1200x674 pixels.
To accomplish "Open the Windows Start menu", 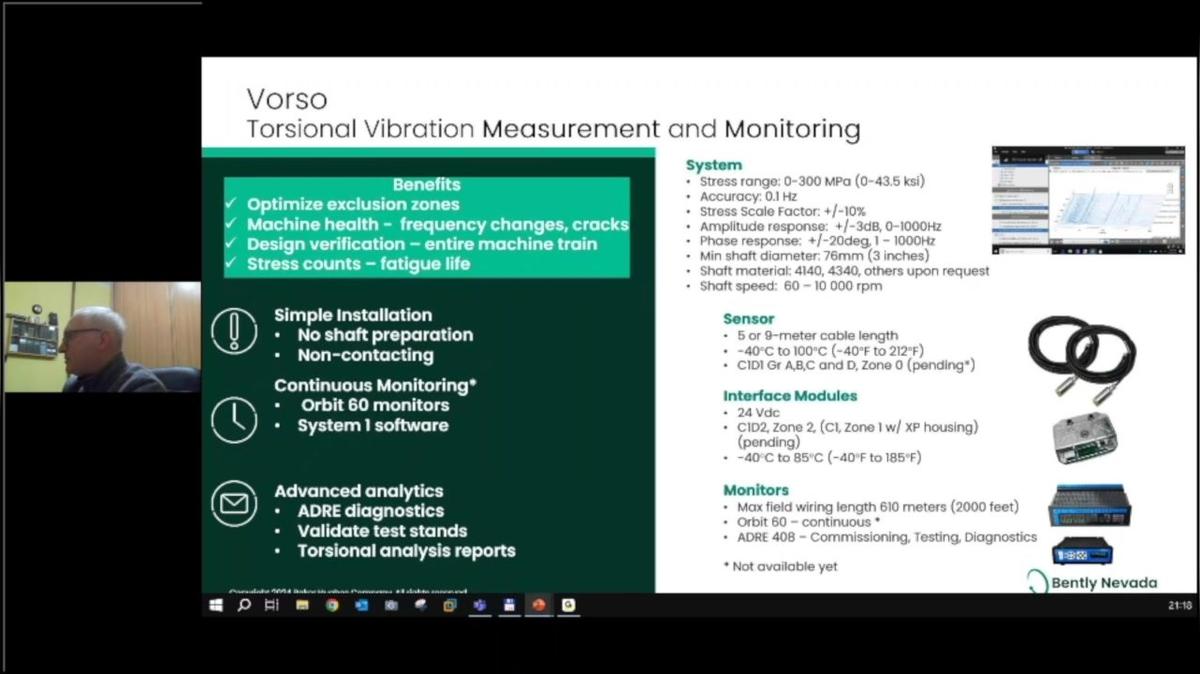I will [215, 605].
